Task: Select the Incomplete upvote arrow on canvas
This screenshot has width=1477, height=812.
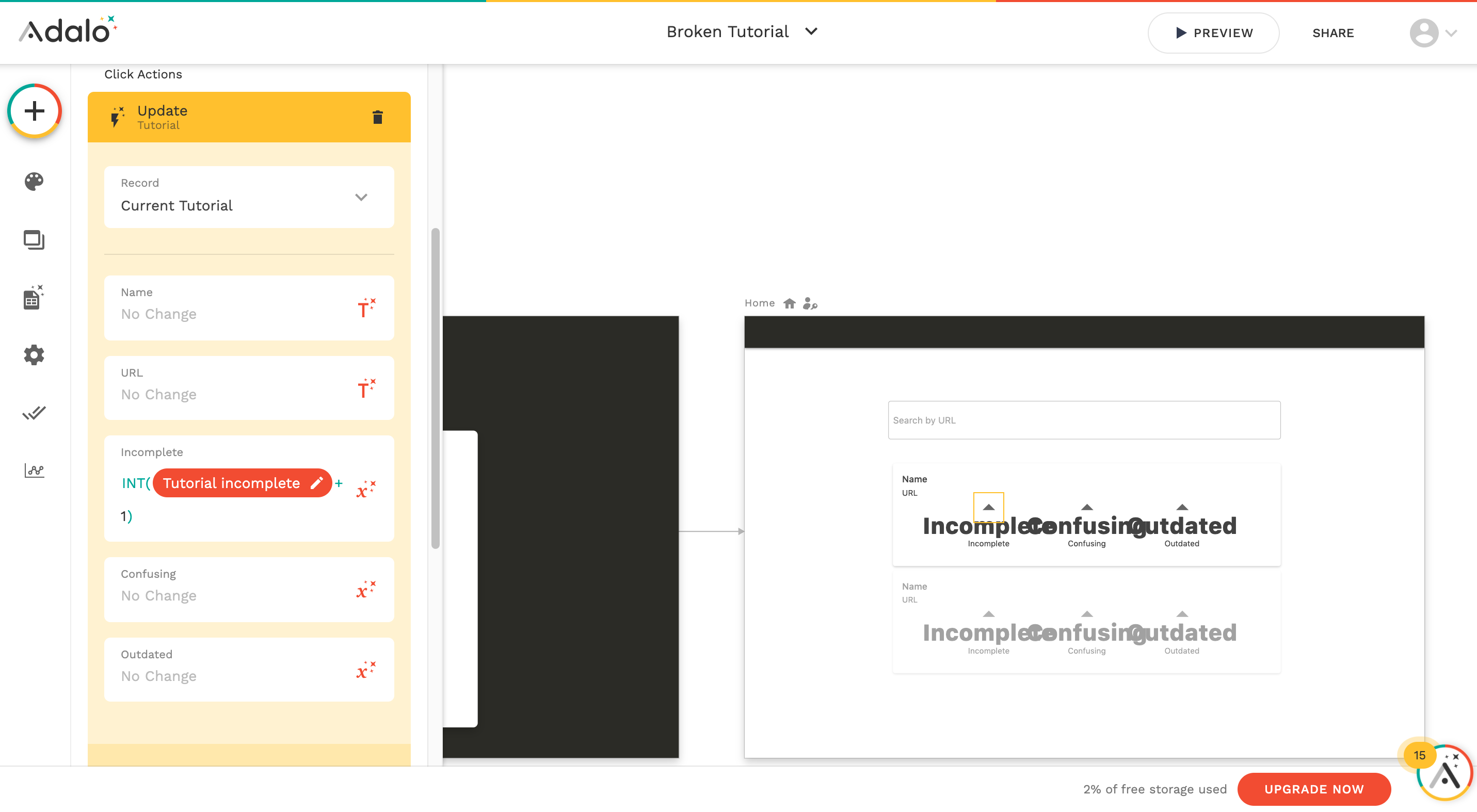Action: click(988, 507)
